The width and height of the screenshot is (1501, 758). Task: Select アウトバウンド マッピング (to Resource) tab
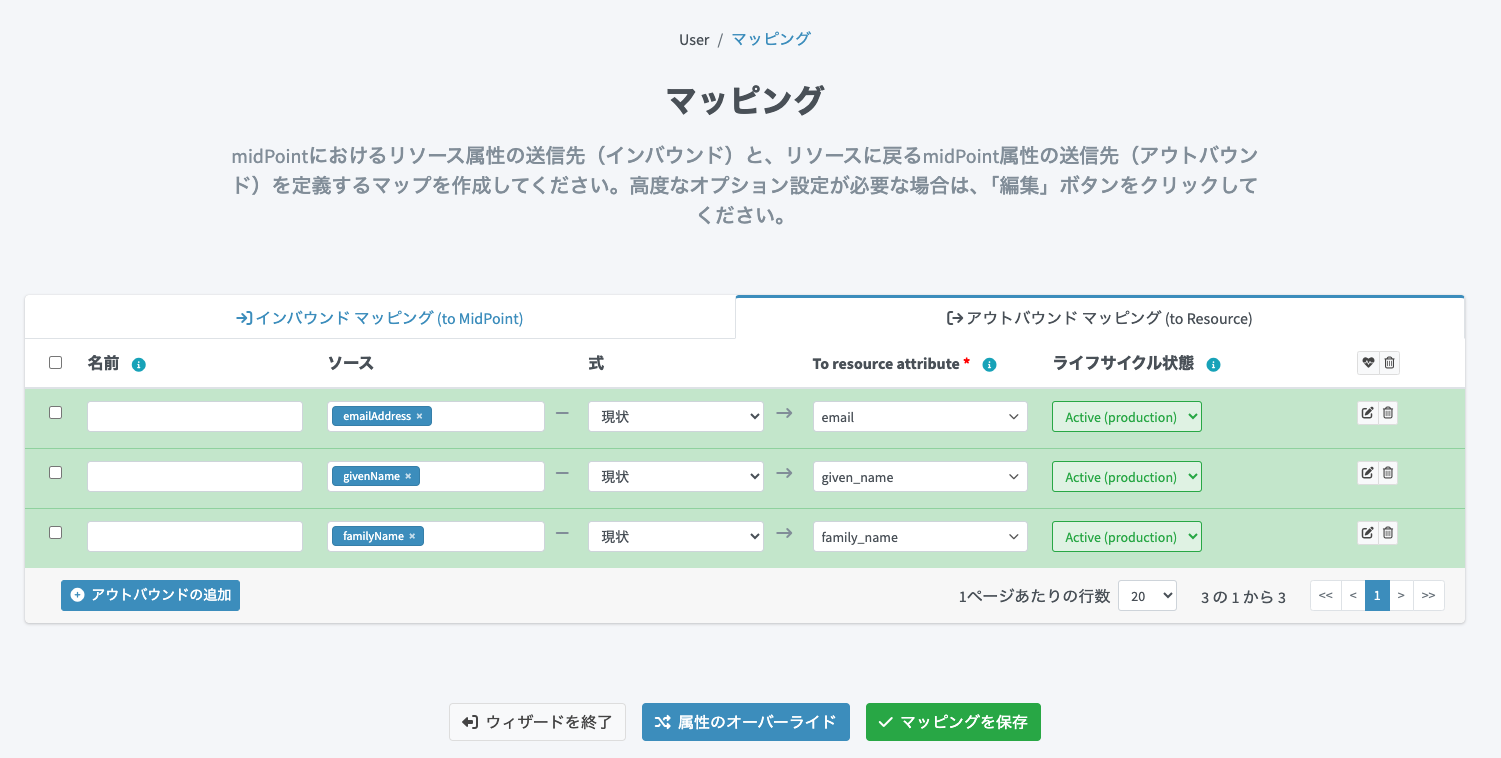[x=1099, y=318]
